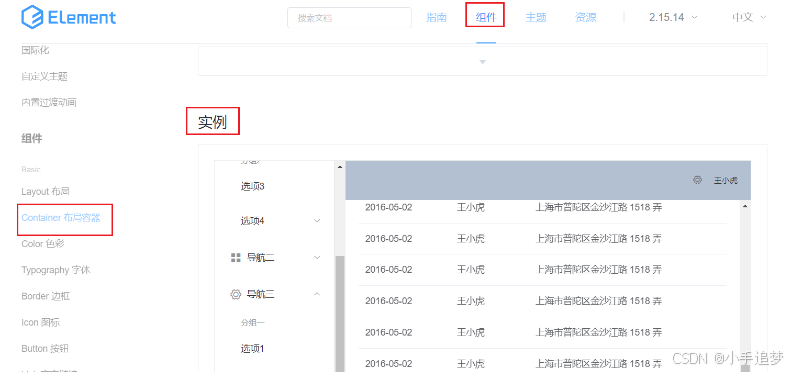Viewport: 791px width, 372px height.
Task: Click the gear icon beside 导航三
Action: 235,294
